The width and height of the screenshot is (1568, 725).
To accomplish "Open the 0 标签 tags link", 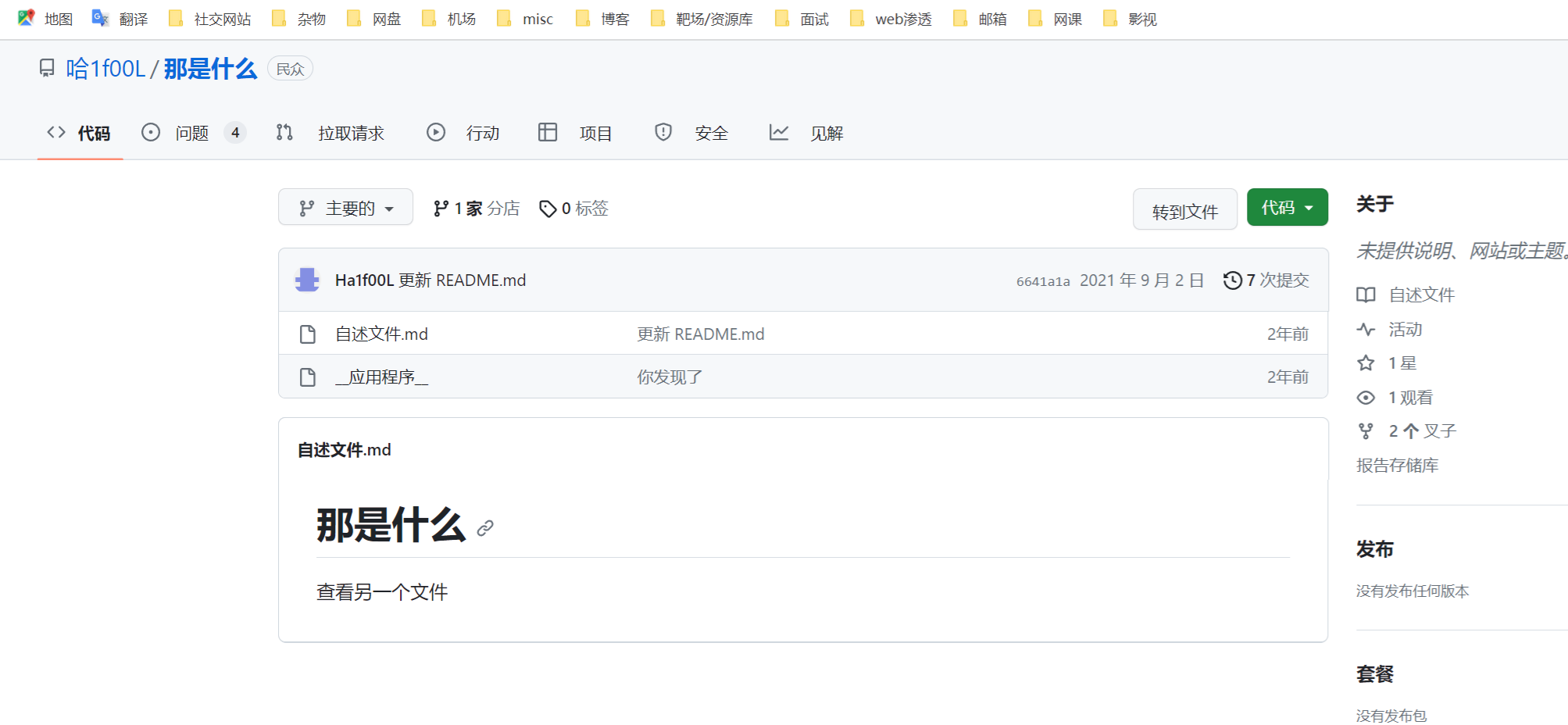I will [573, 209].
